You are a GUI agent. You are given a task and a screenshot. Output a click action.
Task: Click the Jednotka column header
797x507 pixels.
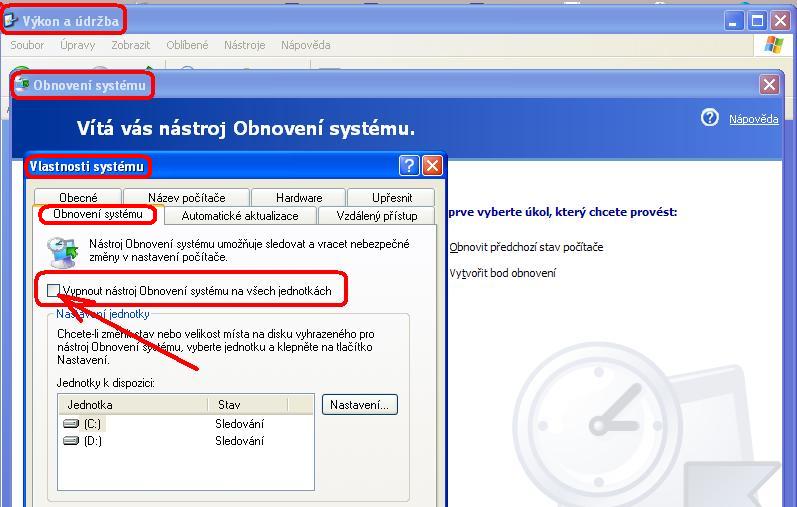pyautogui.click(x=133, y=405)
